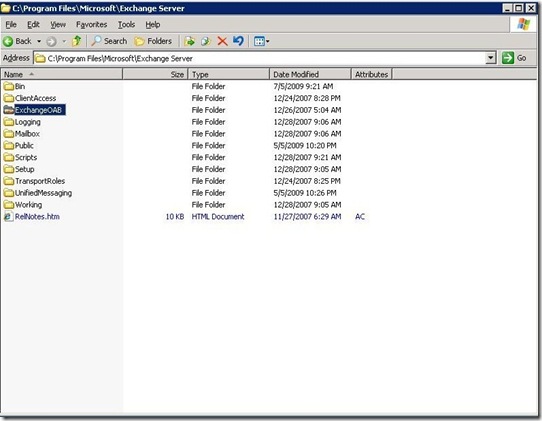Click the blue Undo arrow icon
This screenshot has height=421, width=542.
[x=238, y=41]
